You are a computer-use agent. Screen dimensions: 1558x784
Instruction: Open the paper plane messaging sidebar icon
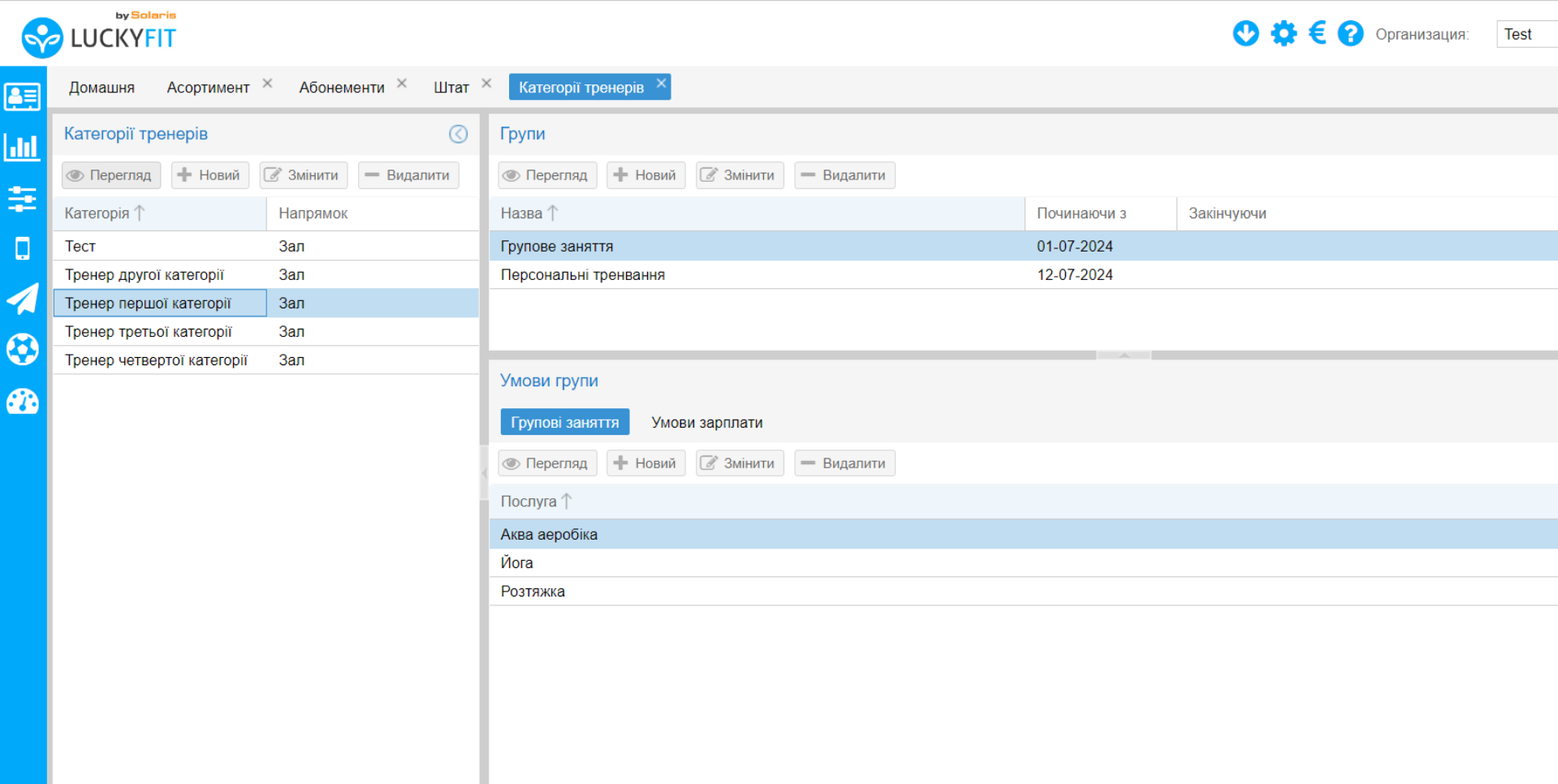(x=23, y=299)
